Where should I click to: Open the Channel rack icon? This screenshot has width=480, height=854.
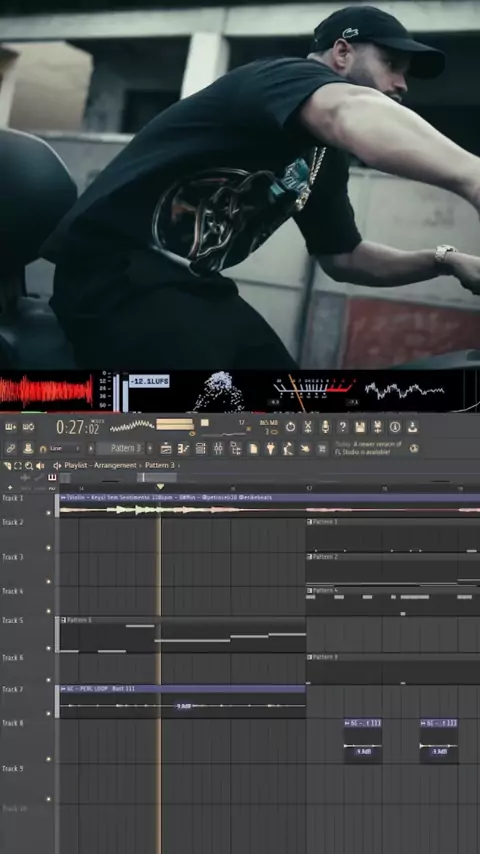201,448
